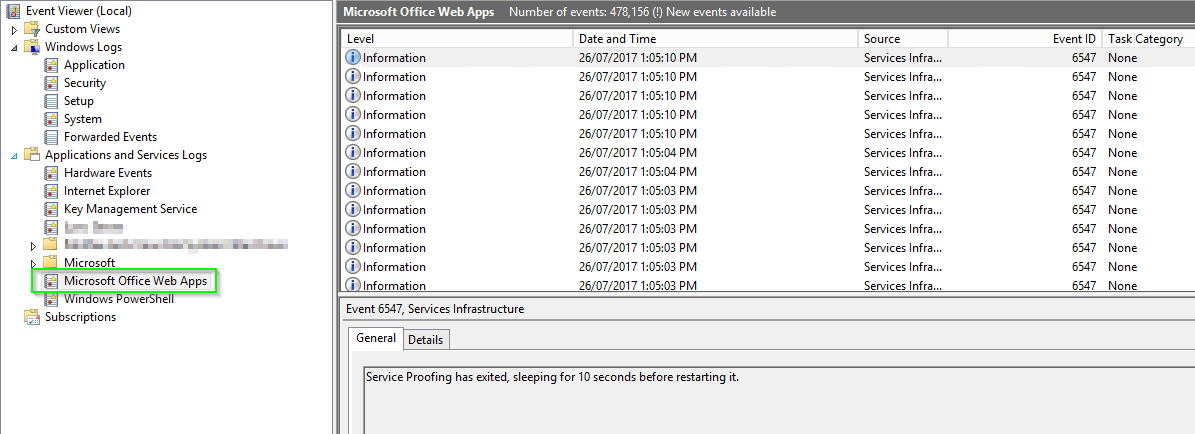1195x434 pixels.
Task: Collapse the Windows Logs node
Action: coord(14,47)
